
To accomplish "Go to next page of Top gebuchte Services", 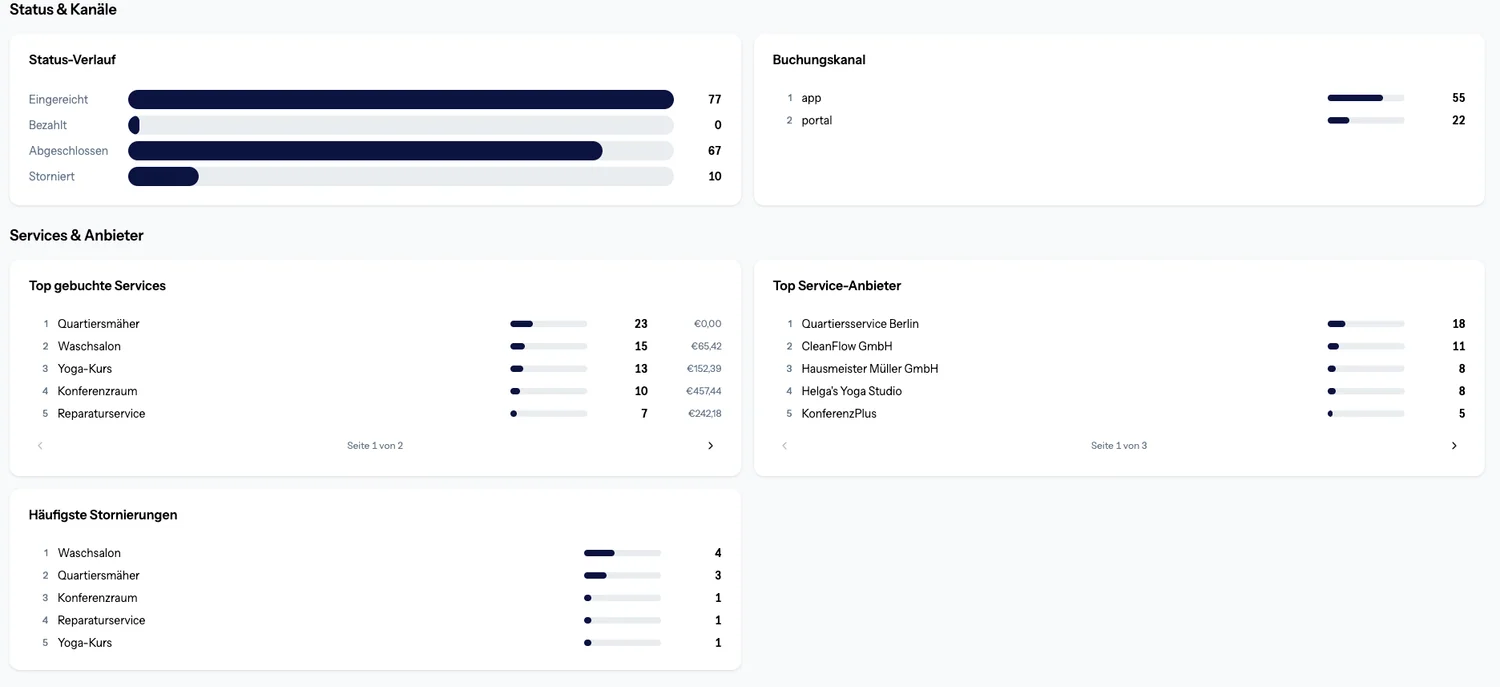I will click(711, 446).
